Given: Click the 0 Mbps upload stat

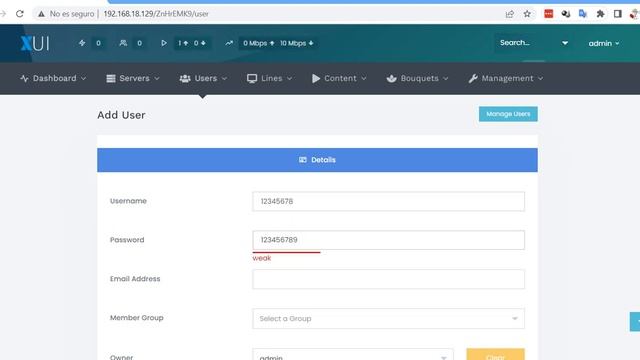Looking at the screenshot, I should point(259,43).
